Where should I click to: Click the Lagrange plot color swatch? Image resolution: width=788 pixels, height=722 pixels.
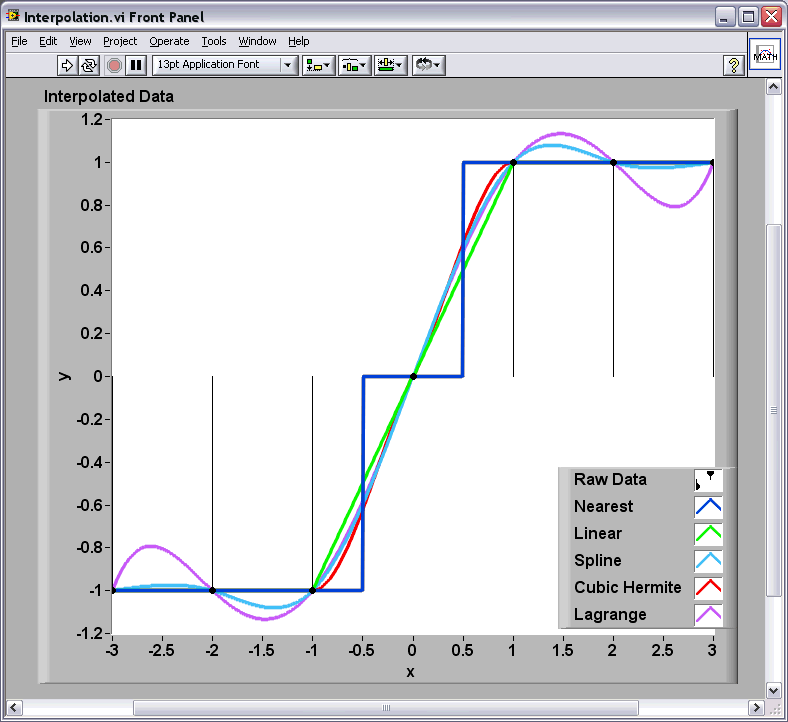pyautogui.click(x=708, y=615)
